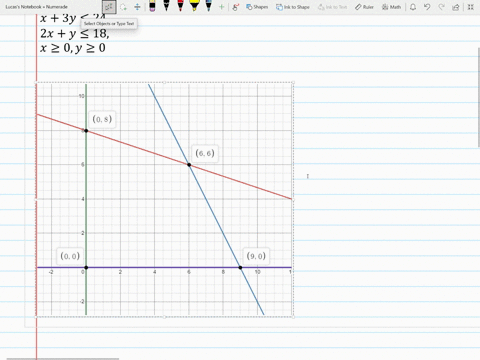
Task: Select the yellow highlighter
Action: pyautogui.click(x=194, y=6)
